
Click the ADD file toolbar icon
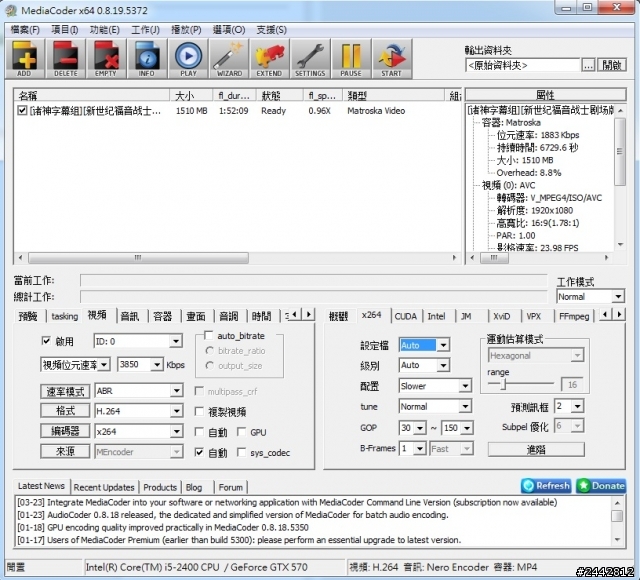[24, 59]
